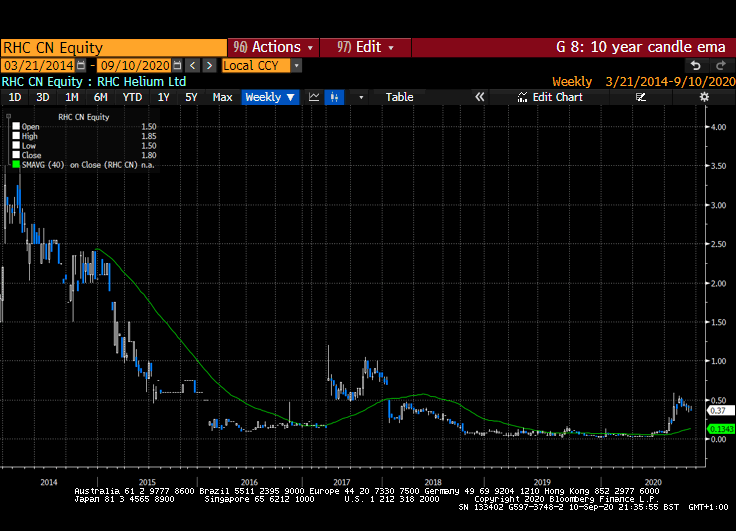This screenshot has height=531, width=736.
Task: Click the RHC Helium Ltd security name
Action: pos(141,82)
